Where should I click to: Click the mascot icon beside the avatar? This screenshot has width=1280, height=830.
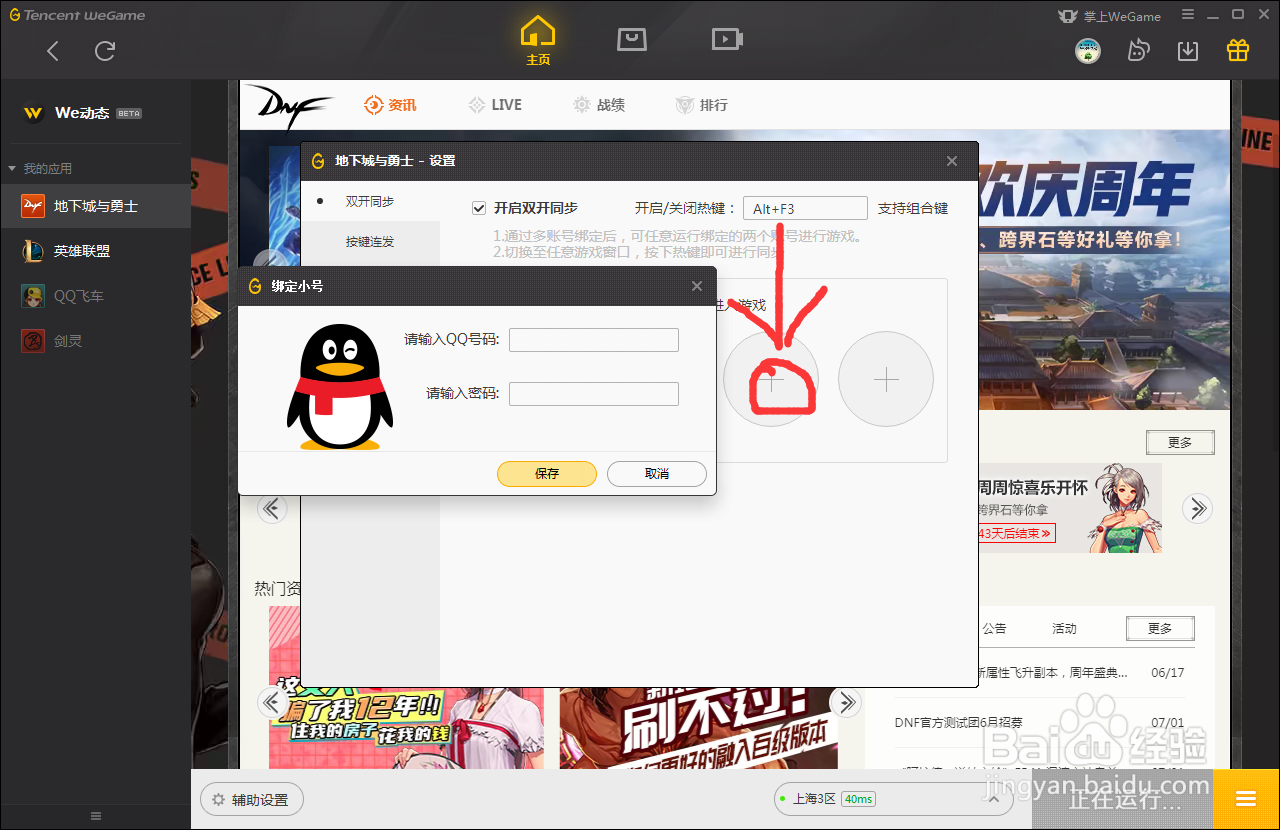[1138, 50]
